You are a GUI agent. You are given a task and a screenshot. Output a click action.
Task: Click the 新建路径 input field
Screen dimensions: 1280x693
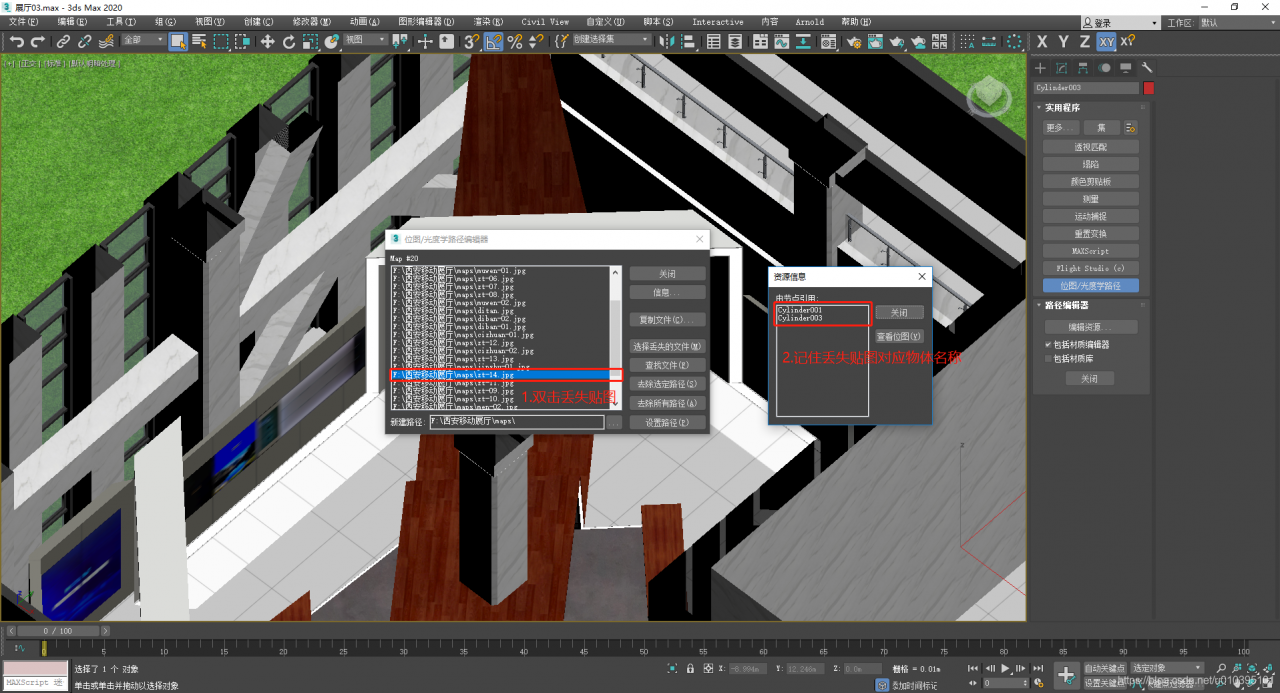tap(516, 422)
